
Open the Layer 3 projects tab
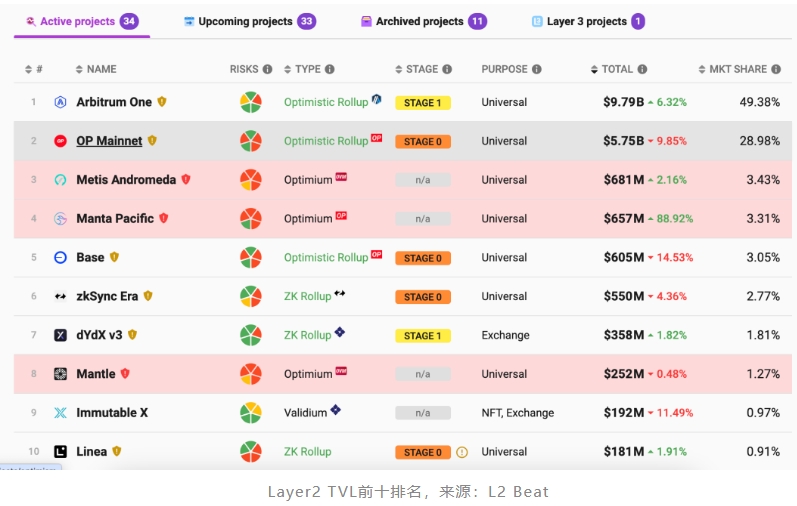pyautogui.click(x=588, y=21)
